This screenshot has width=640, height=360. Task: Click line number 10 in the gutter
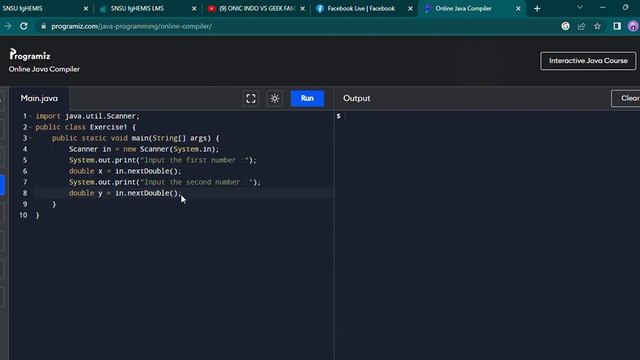click(x=23, y=215)
